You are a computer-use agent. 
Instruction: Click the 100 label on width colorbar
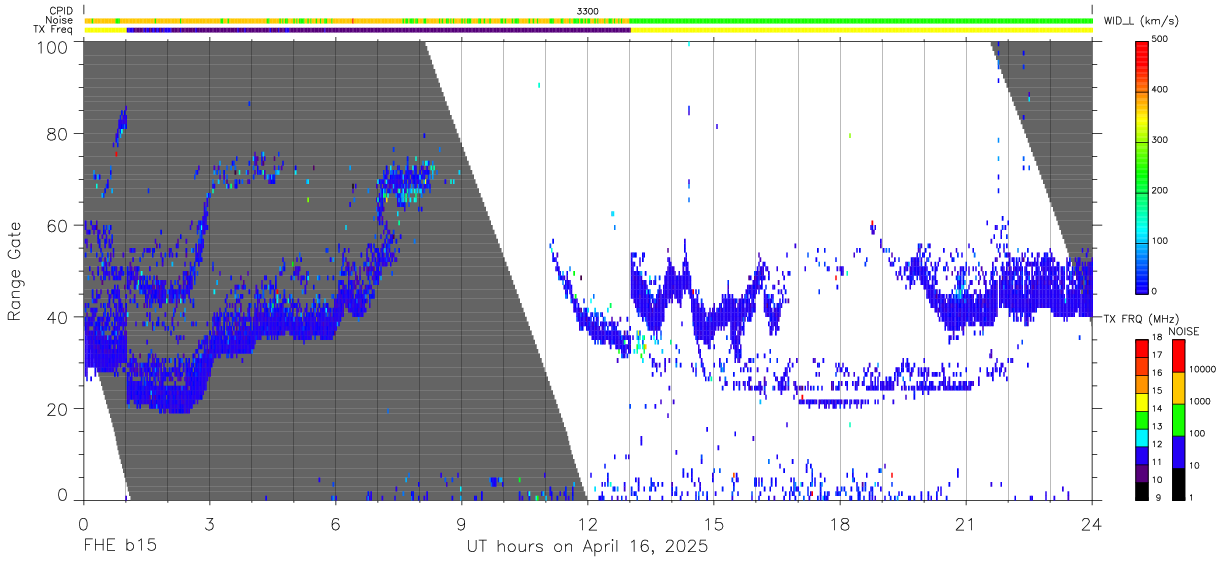1160,241
